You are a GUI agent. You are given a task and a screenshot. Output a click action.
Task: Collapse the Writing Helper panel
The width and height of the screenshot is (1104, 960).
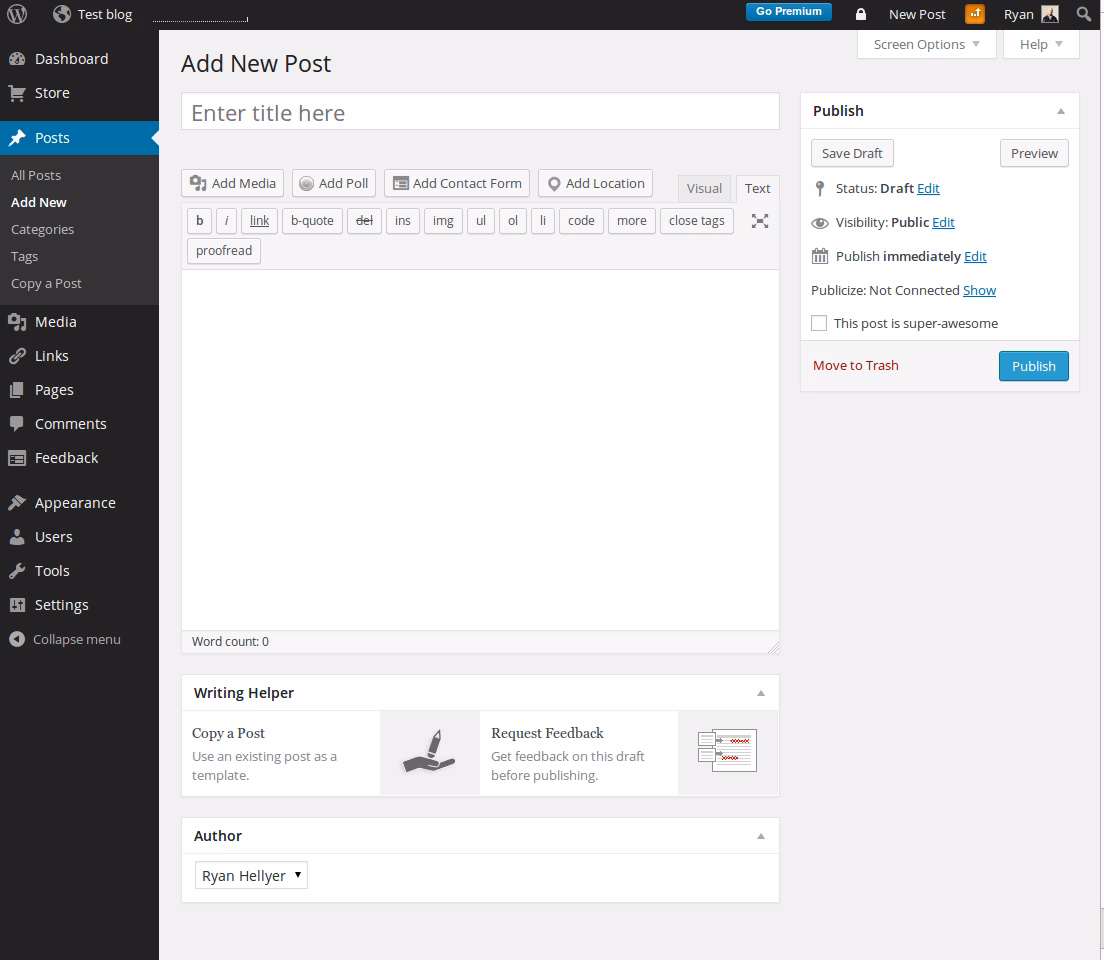(x=760, y=693)
